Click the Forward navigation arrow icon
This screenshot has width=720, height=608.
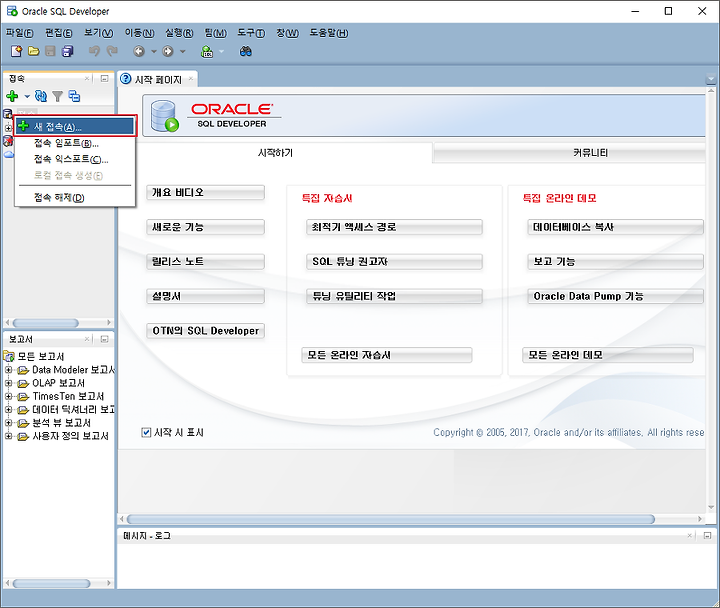click(x=168, y=51)
